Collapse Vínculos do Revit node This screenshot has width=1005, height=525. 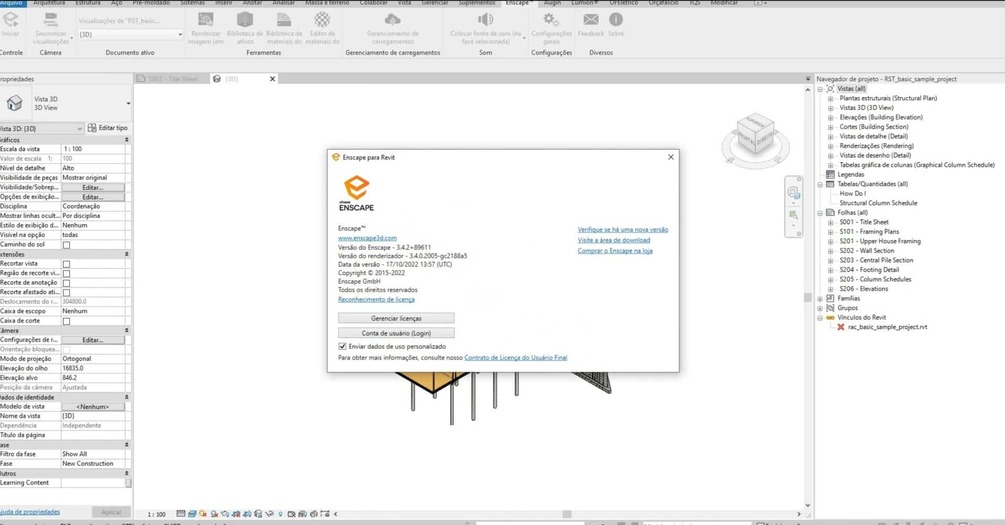[x=820, y=318]
